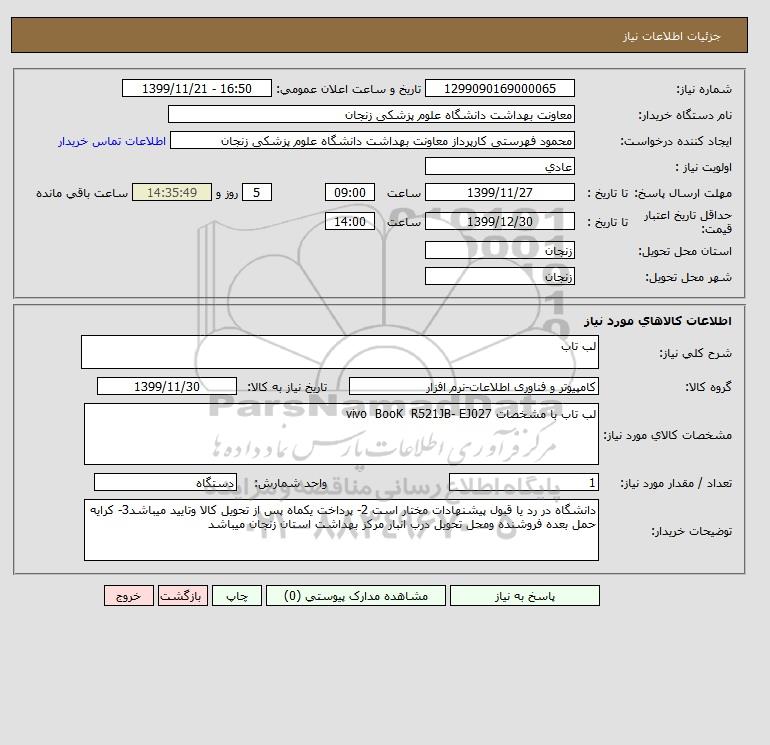Click the جزئیات اطلاعات نیاز header title

click(671, 36)
